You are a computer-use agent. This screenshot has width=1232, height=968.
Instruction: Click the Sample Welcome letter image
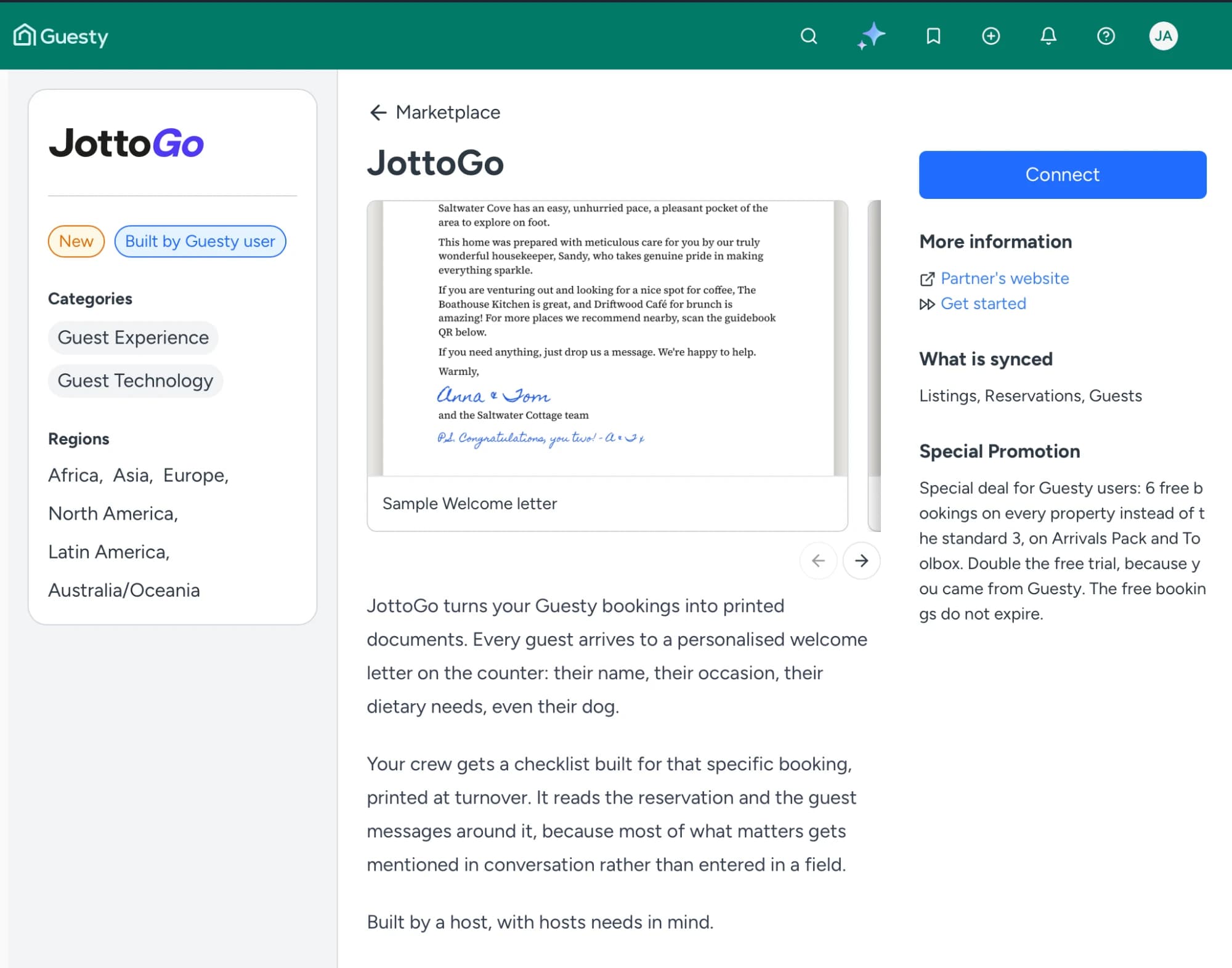(607, 338)
